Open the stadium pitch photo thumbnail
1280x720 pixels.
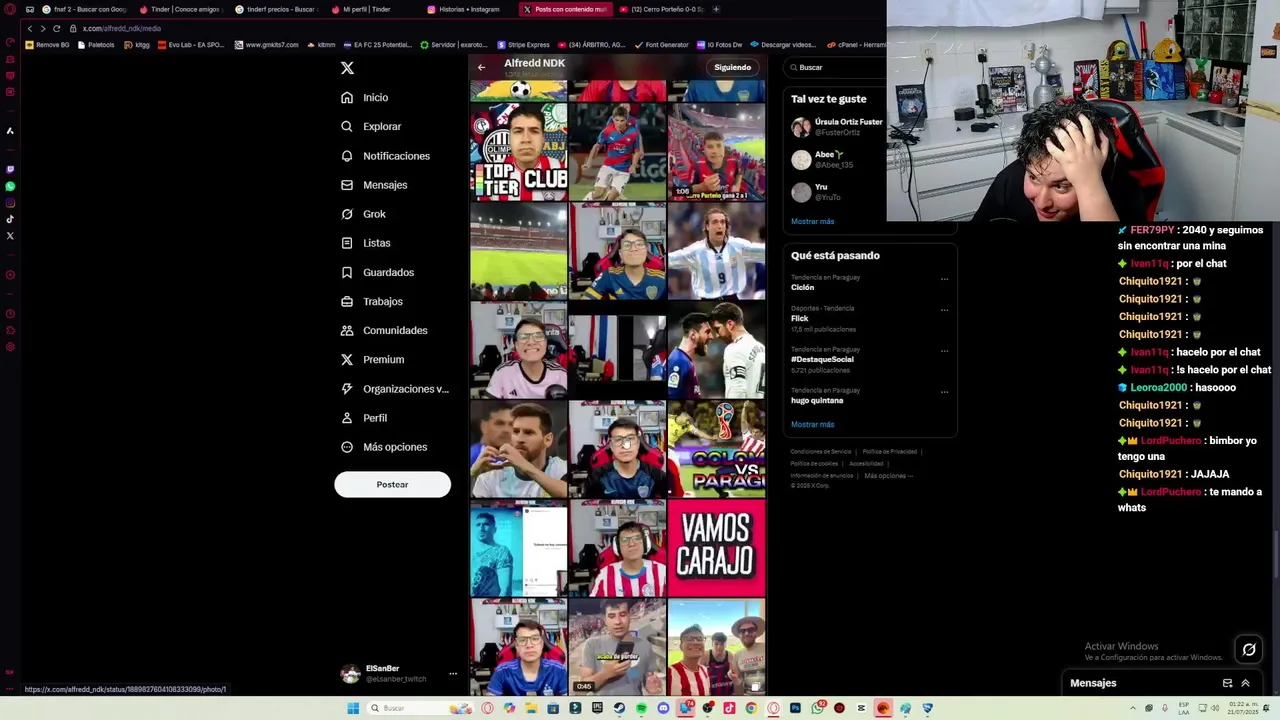pos(518,251)
